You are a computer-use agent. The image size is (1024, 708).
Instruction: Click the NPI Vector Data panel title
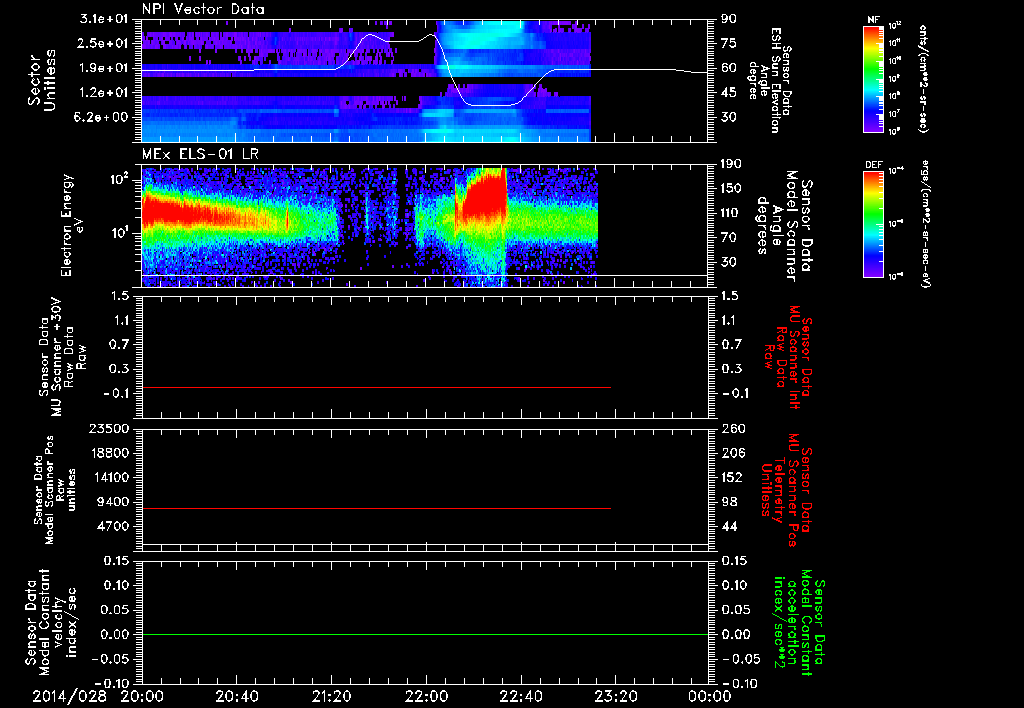point(203,9)
